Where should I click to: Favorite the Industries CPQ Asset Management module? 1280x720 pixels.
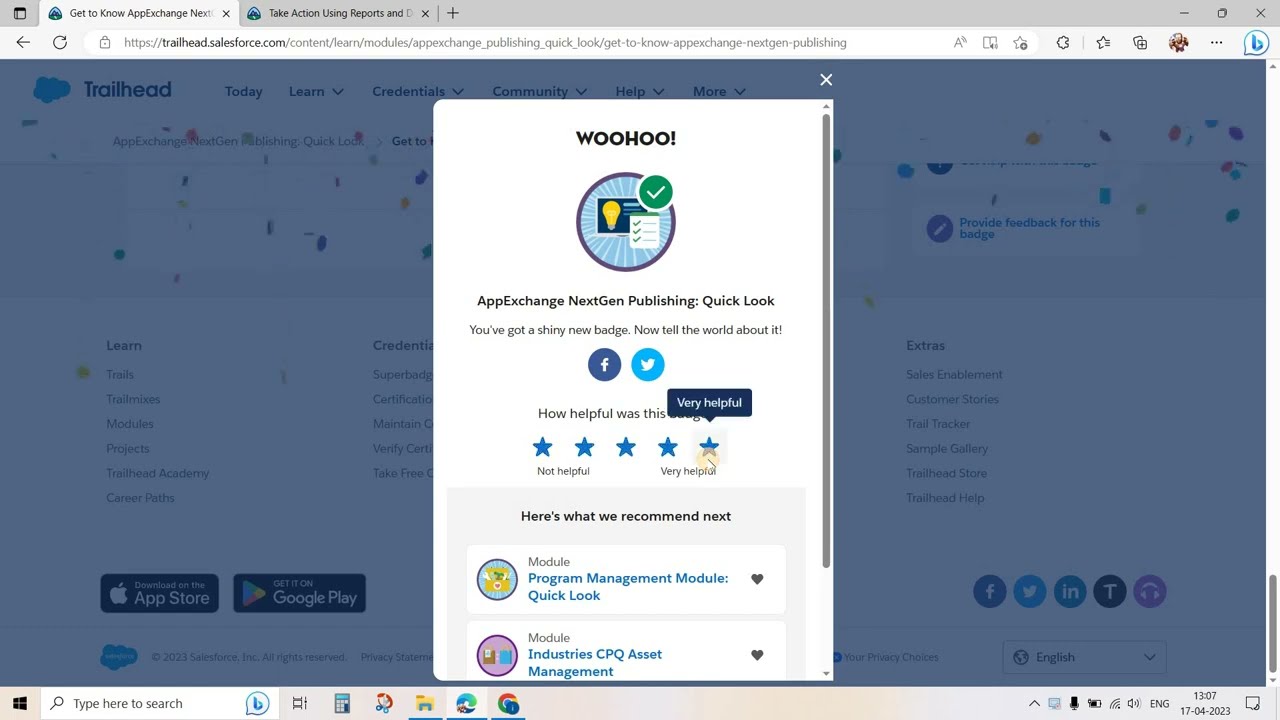[x=757, y=655]
